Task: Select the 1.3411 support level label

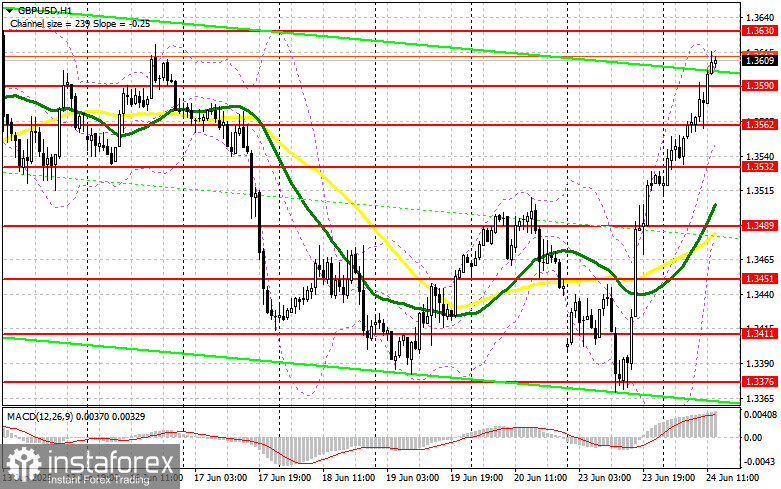Action: click(759, 334)
